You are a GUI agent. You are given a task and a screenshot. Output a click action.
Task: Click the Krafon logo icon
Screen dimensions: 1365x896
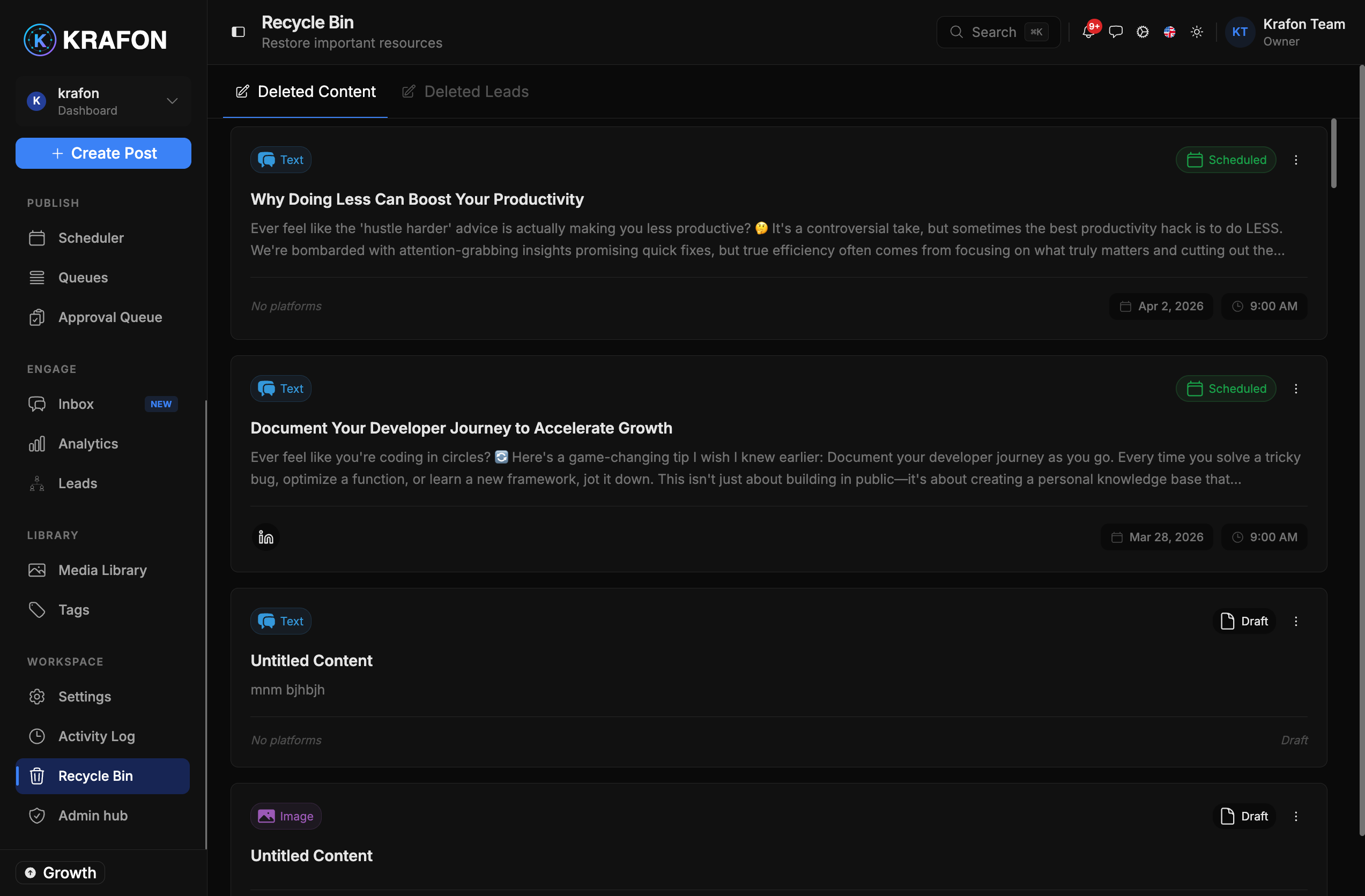pos(40,40)
